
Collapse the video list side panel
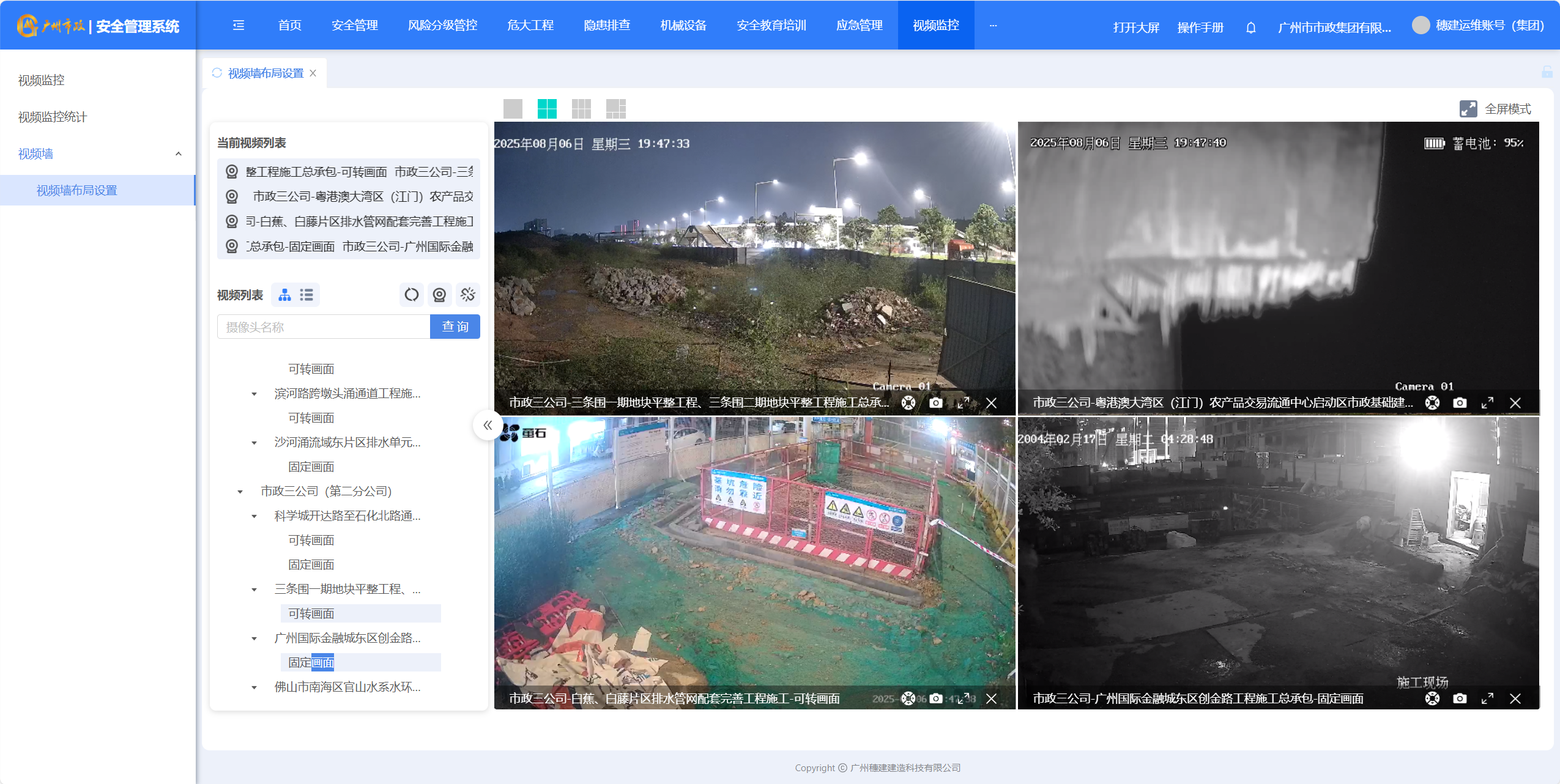coord(487,425)
